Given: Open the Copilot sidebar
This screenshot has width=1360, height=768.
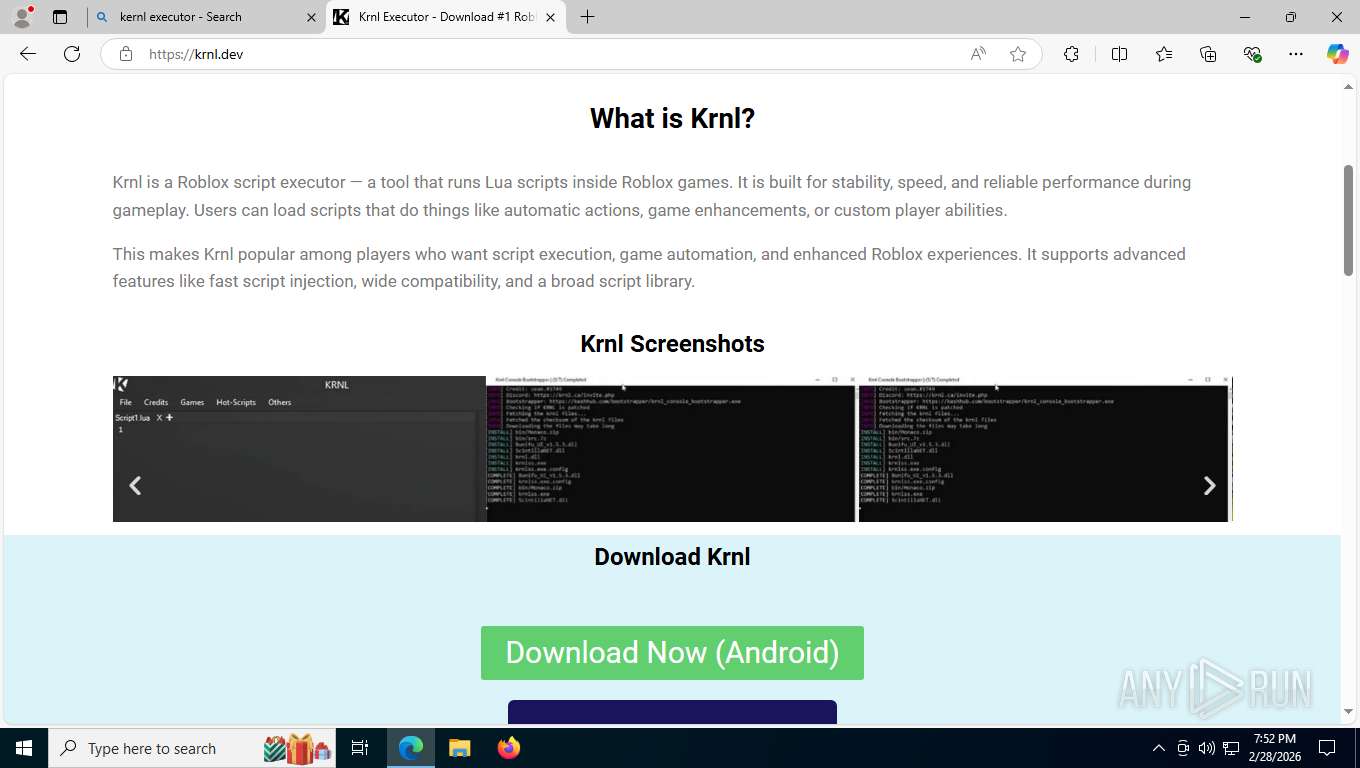Looking at the screenshot, I should click(1338, 54).
